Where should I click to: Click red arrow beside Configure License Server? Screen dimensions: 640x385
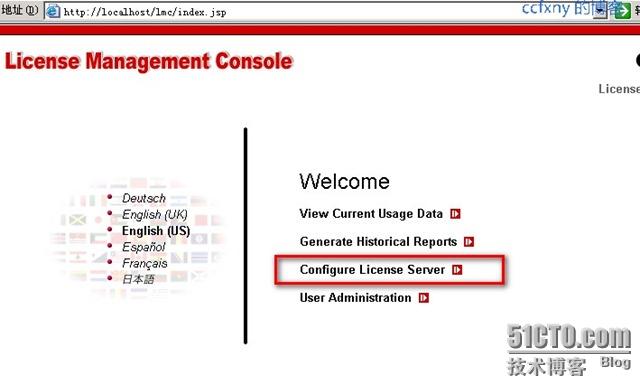pyautogui.click(x=457, y=270)
